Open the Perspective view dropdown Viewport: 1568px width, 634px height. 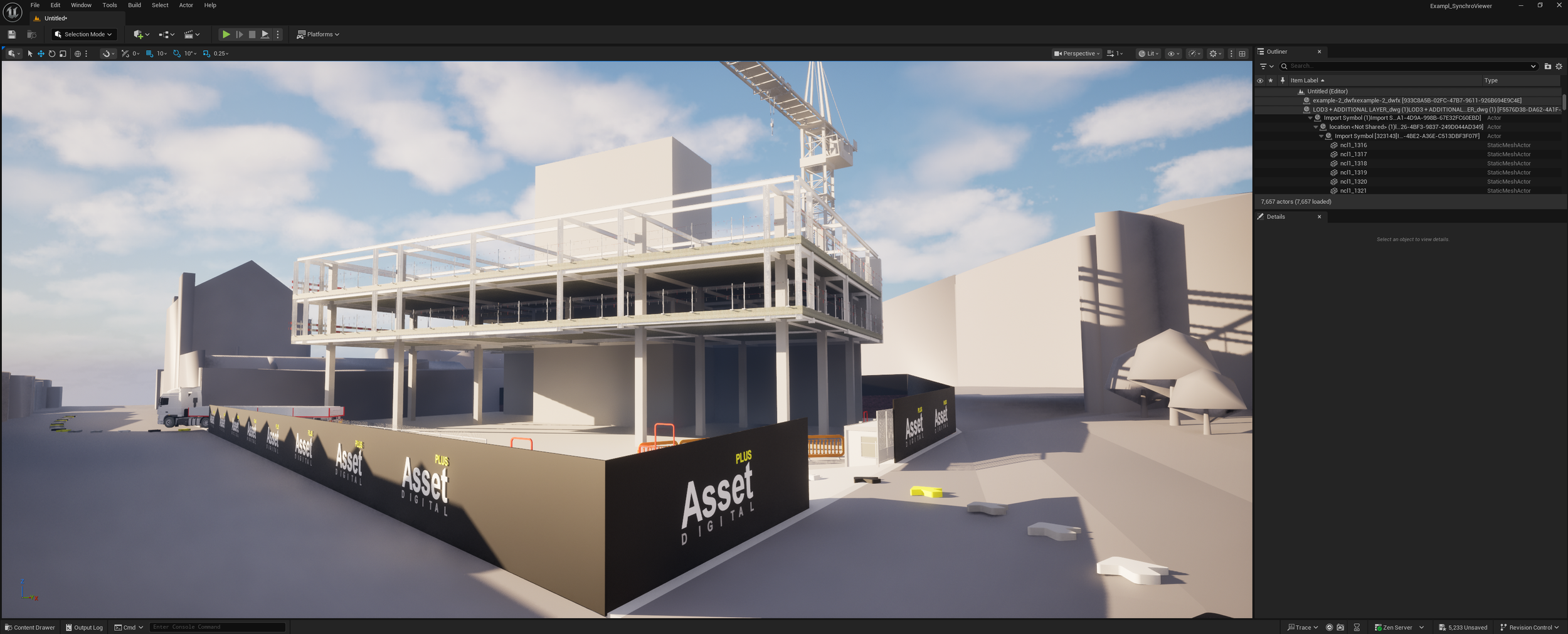1077,54
